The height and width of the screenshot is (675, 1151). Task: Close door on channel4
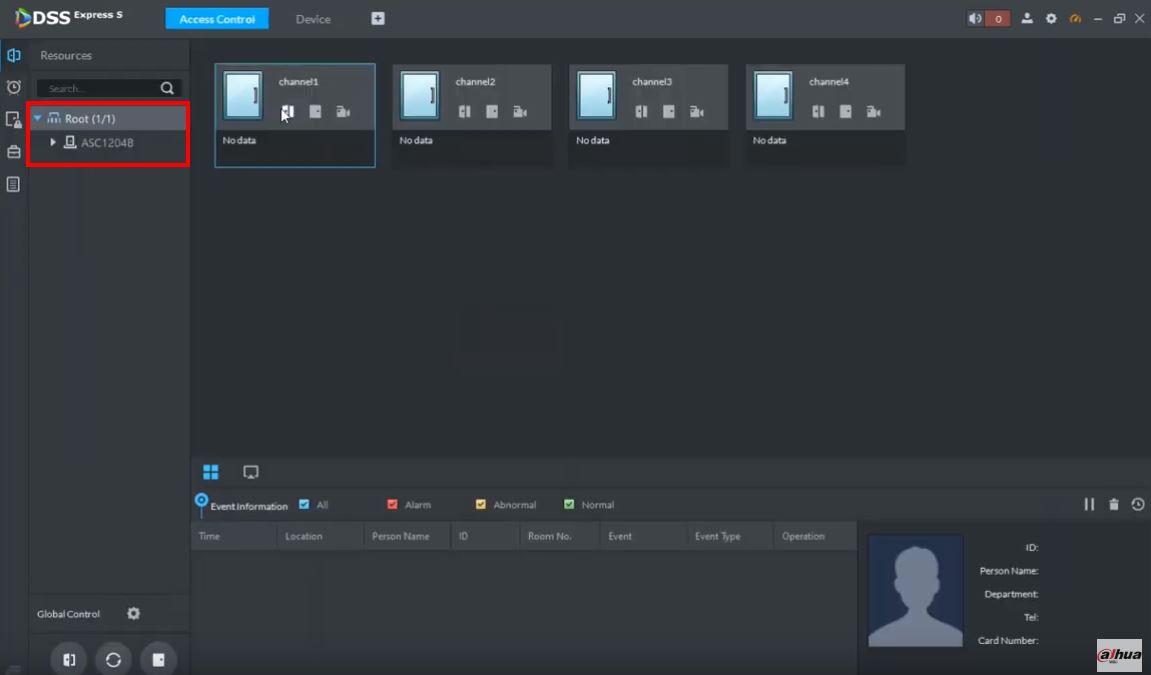pos(846,112)
